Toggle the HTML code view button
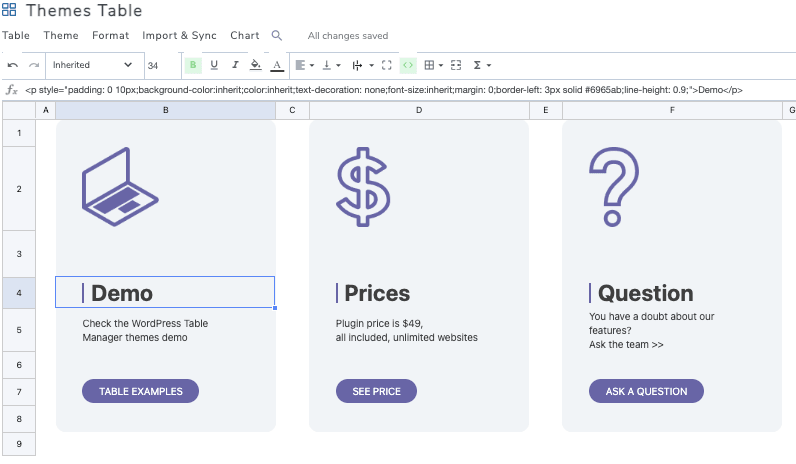The height and width of the screenshot is (464, 796). (408, 65)
